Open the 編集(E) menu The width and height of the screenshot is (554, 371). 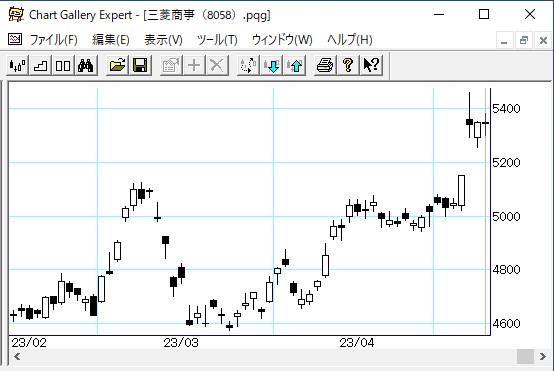tap(111, 40)
